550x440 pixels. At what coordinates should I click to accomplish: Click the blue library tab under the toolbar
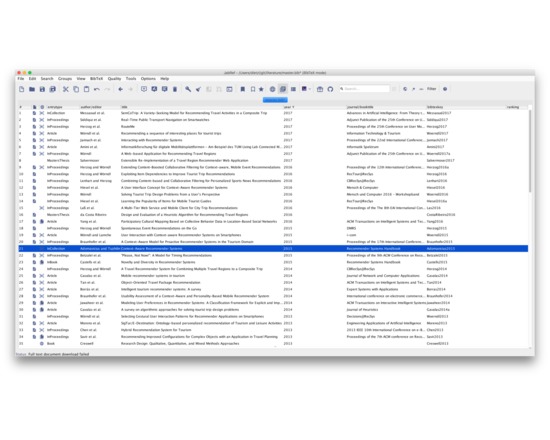click(x=275, y=100)
